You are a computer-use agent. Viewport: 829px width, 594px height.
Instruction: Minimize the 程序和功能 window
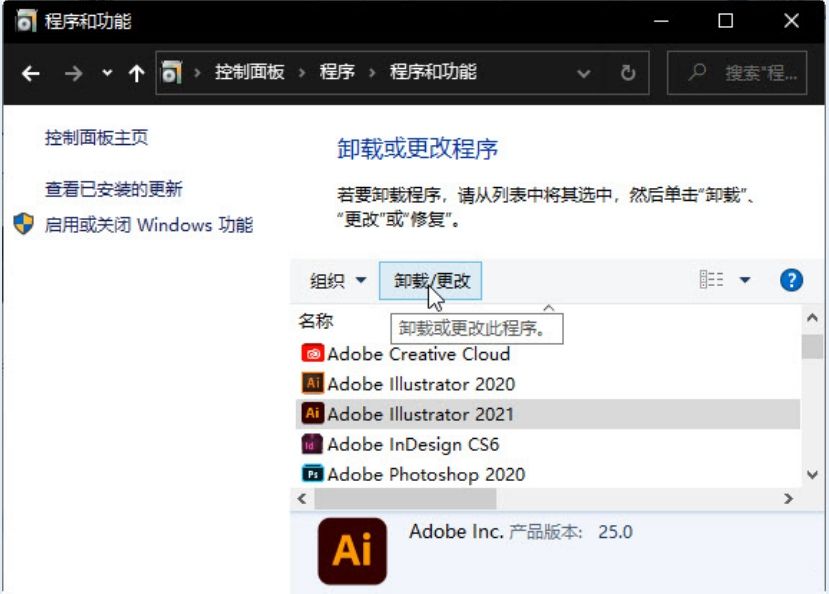pos(661,21)
